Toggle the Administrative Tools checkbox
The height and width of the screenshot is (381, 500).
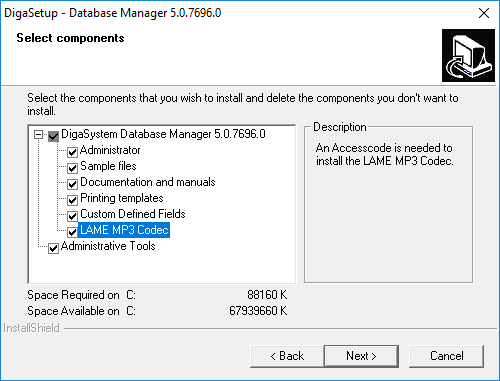tap(54, 248)
